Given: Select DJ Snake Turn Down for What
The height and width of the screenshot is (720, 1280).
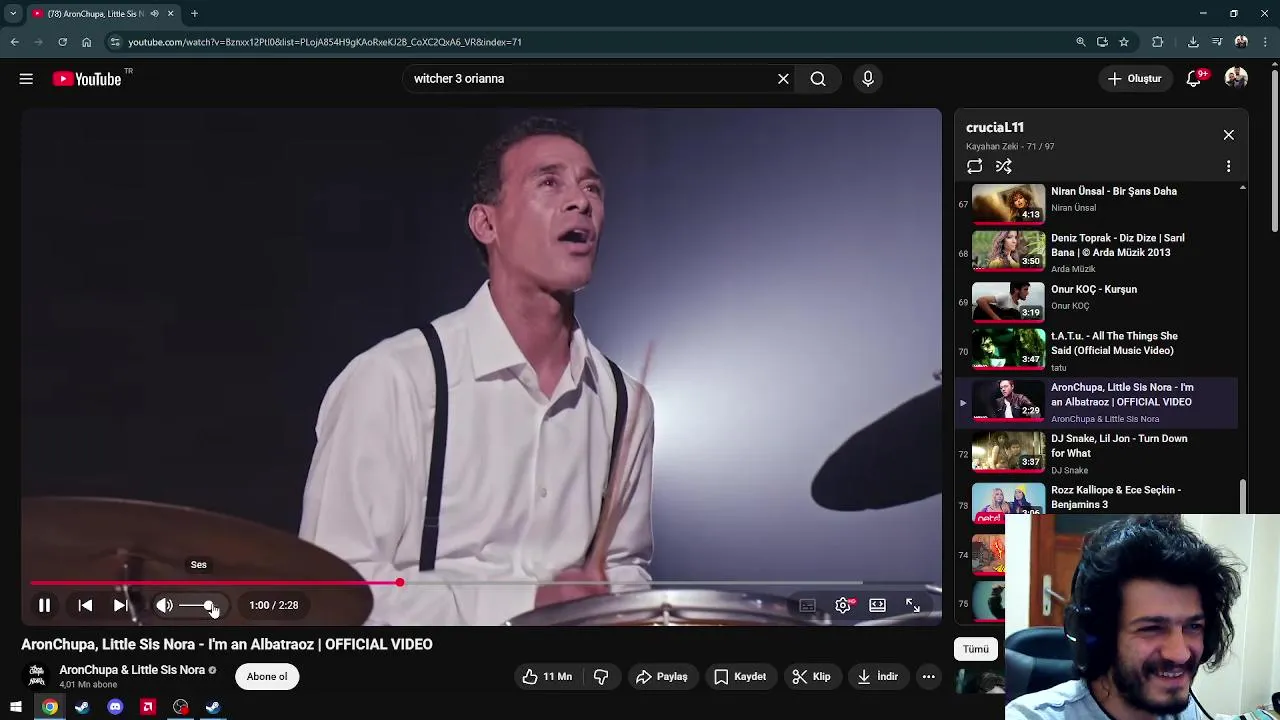Looking at the screenshot, I should [x=1096, y=453].
